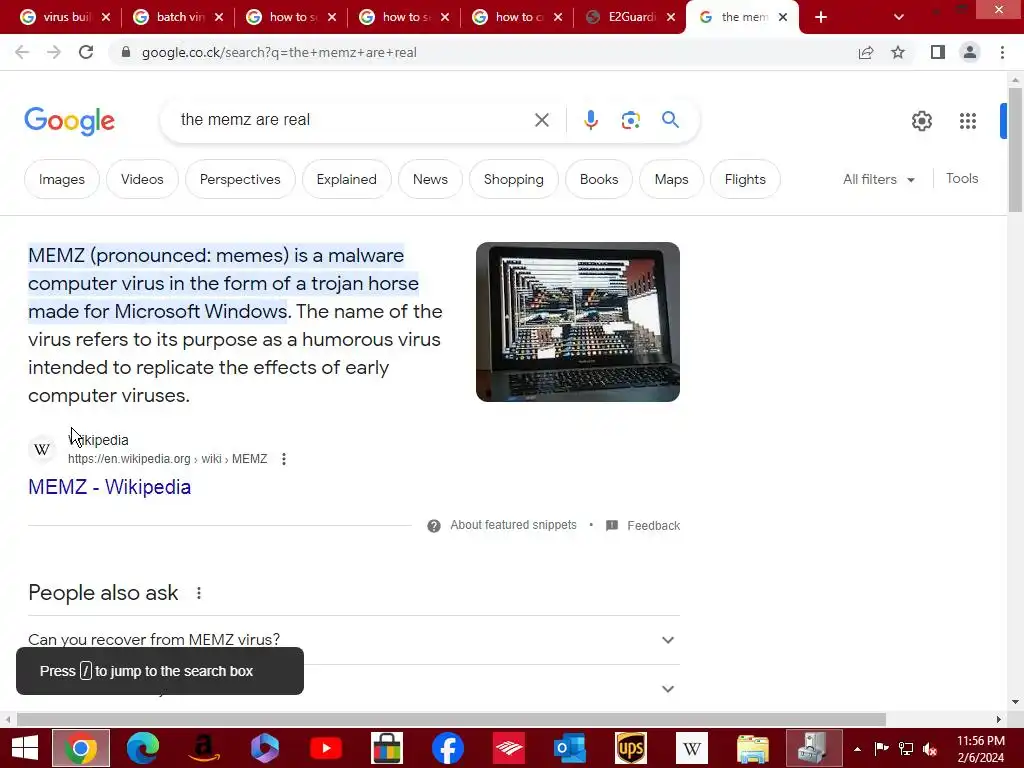Viewport: 1024px width, 768px height.
Task: Click the browser back arrow
Action: coord(22,52)
